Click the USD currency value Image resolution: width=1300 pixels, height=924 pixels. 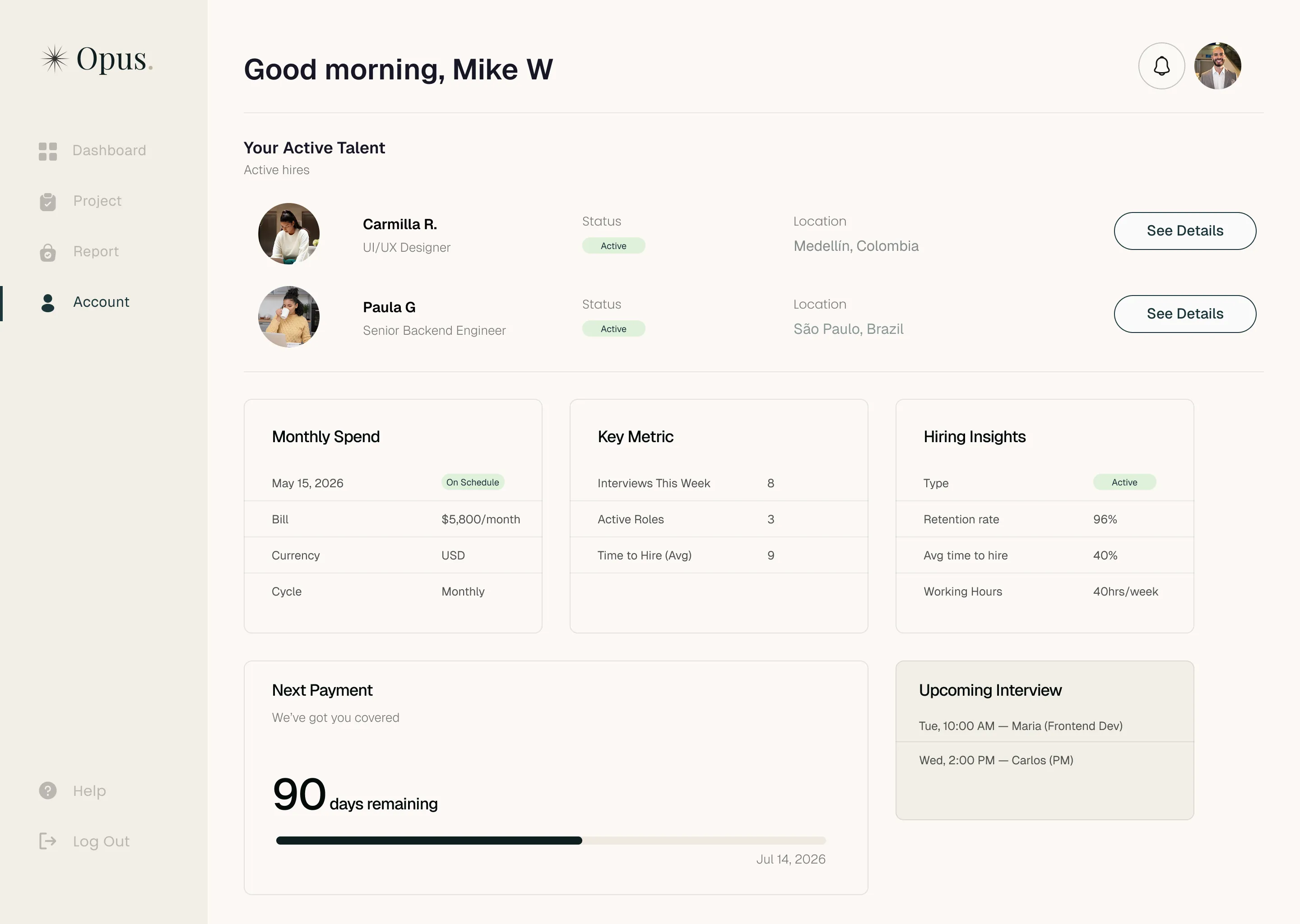(453, 555)
